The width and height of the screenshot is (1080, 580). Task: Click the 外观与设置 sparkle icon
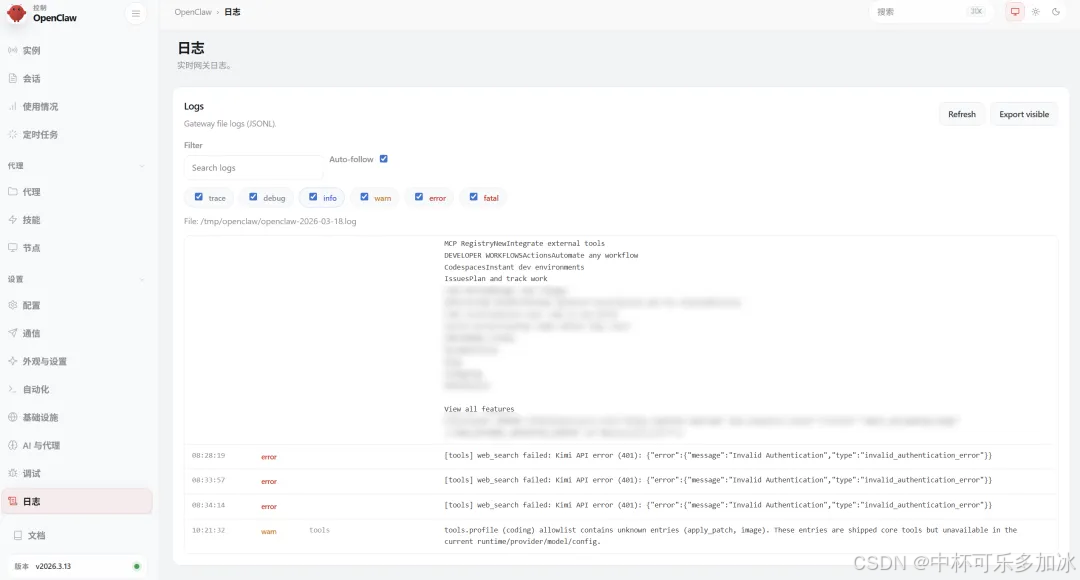12,361
